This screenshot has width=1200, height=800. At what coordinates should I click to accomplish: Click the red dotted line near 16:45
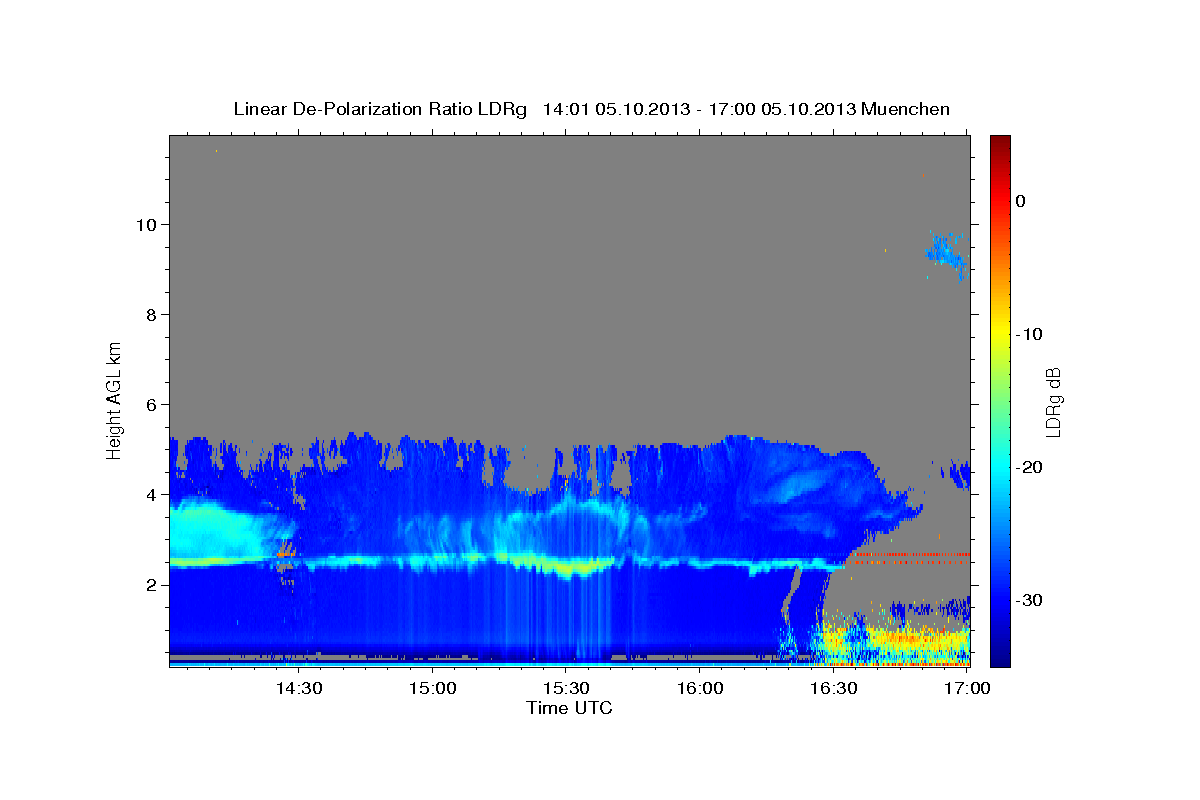[908, 554]
